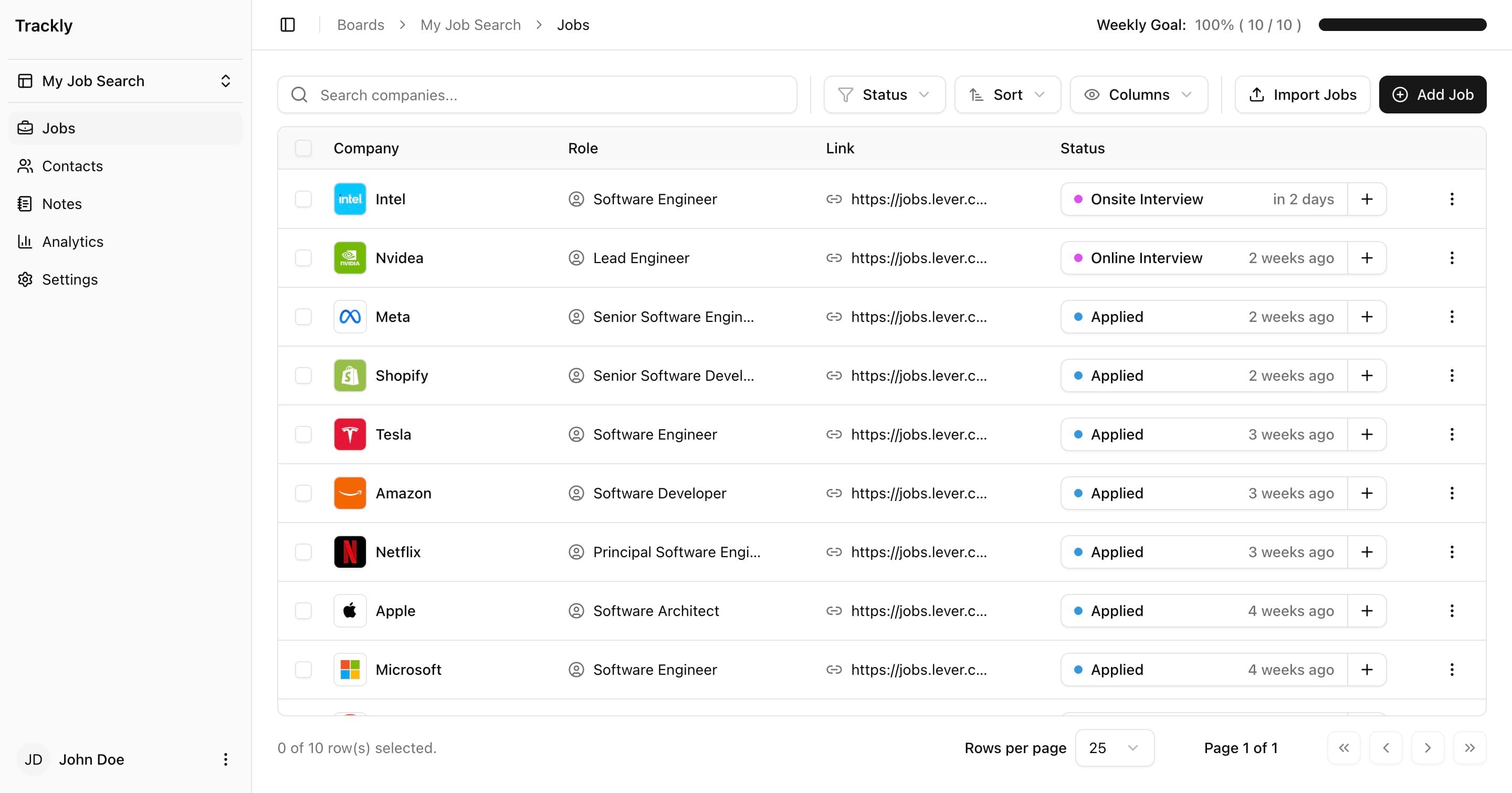
Task: Add status update plus for Shopify
Action: point(1367,375)
